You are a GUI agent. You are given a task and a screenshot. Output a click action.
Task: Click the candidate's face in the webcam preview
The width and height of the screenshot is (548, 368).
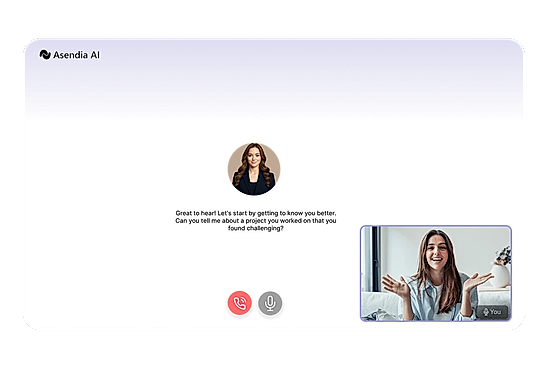tap(437, 252)
